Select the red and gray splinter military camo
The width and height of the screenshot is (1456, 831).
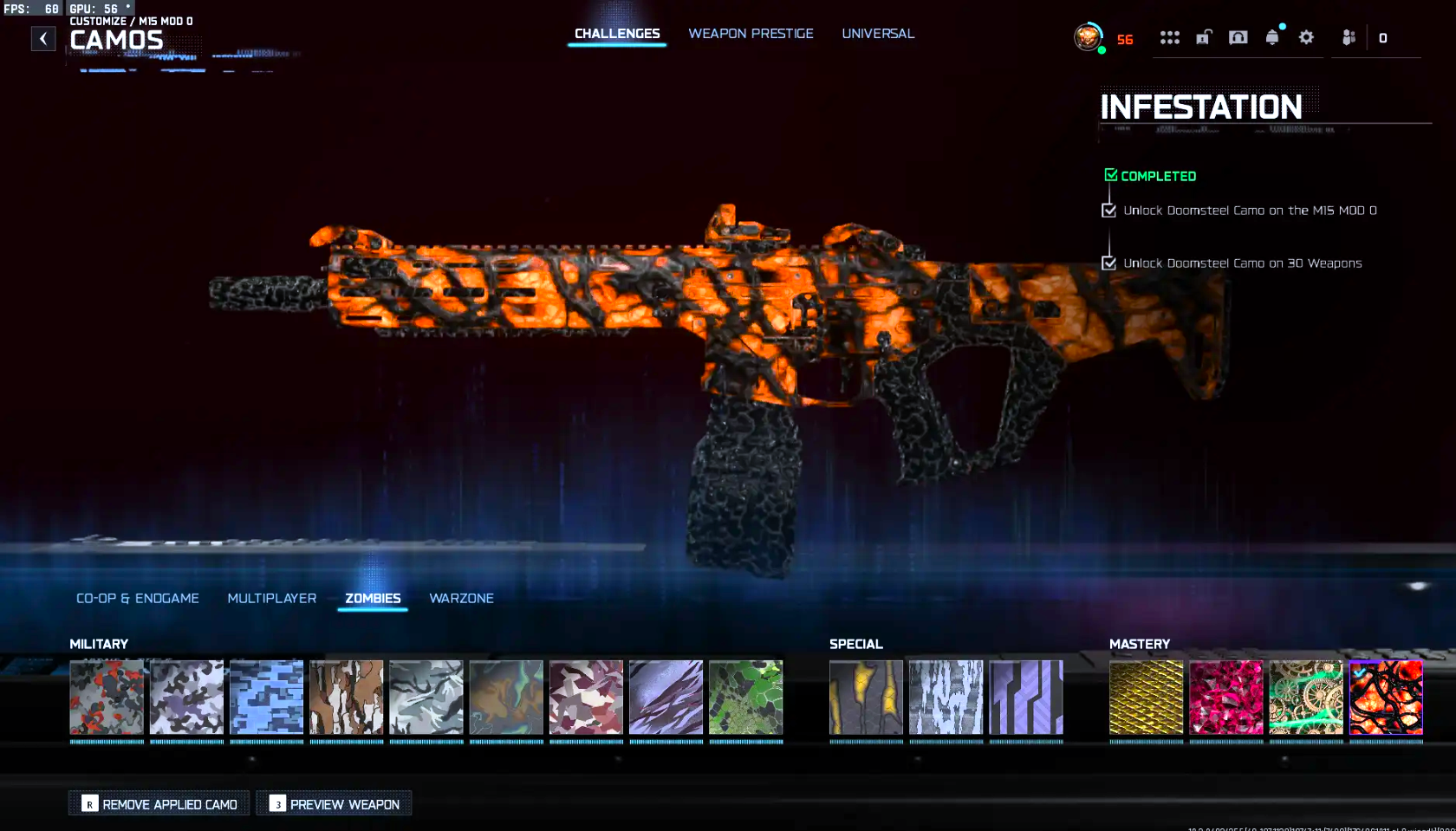[x=107, y=698]
